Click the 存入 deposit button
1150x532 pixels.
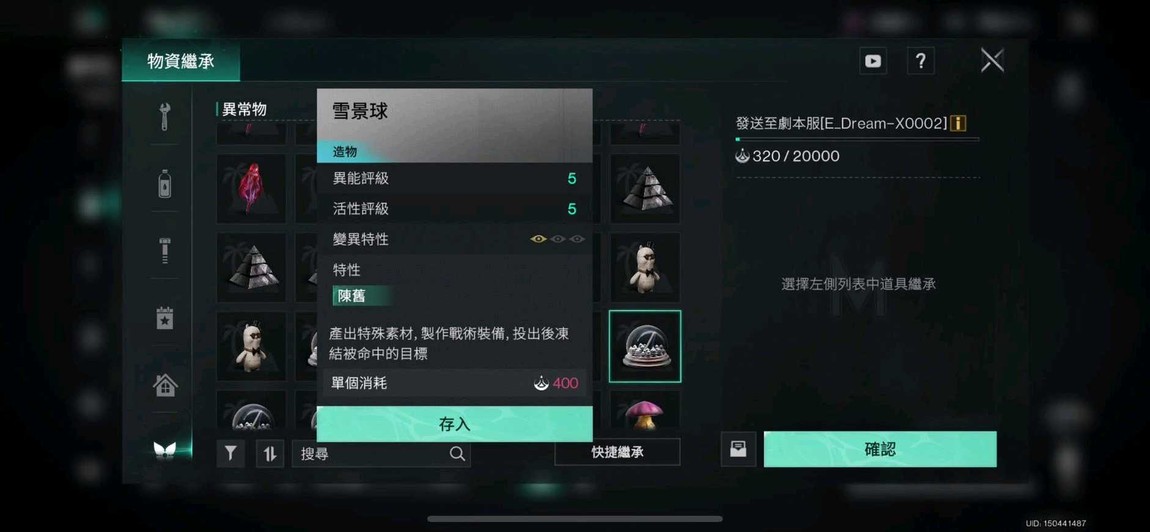coord(455,424)
